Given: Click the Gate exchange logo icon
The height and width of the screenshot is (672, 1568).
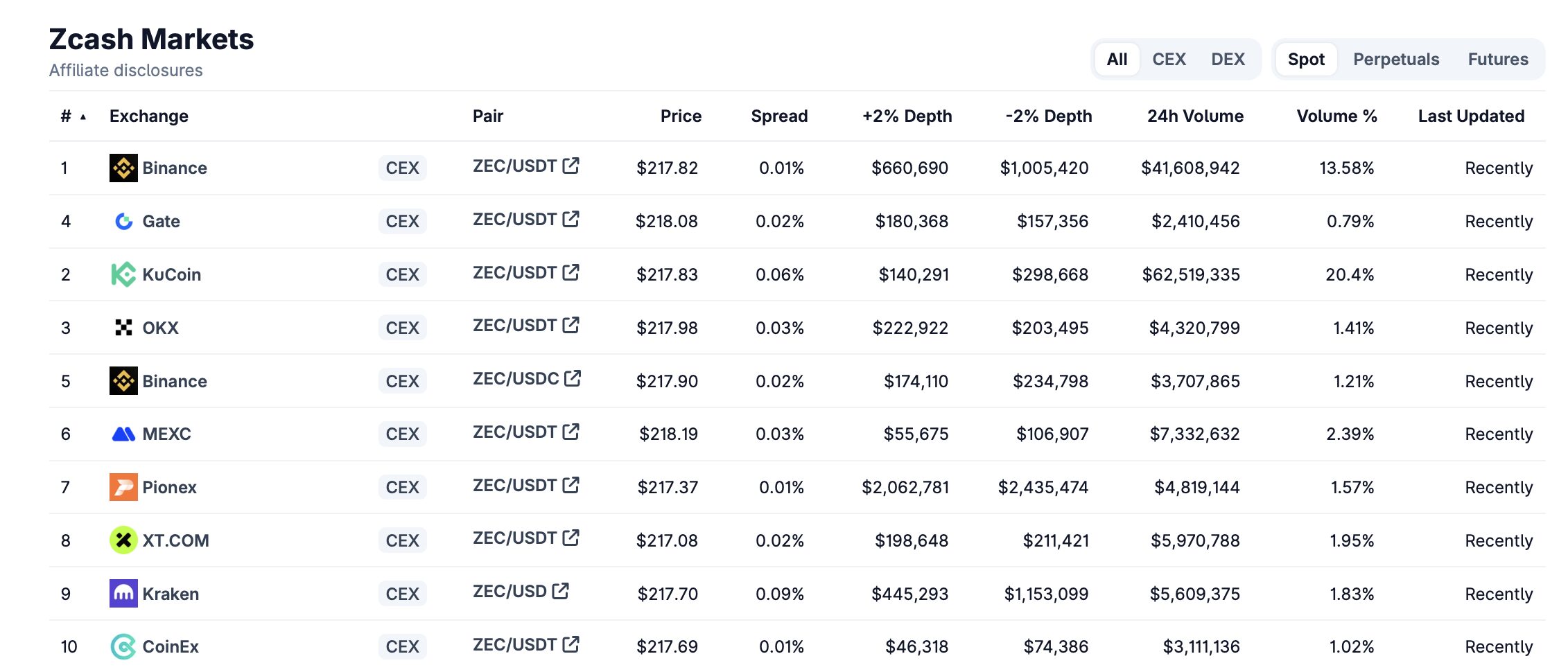Looking at the screenshot, I should point(123,221).
